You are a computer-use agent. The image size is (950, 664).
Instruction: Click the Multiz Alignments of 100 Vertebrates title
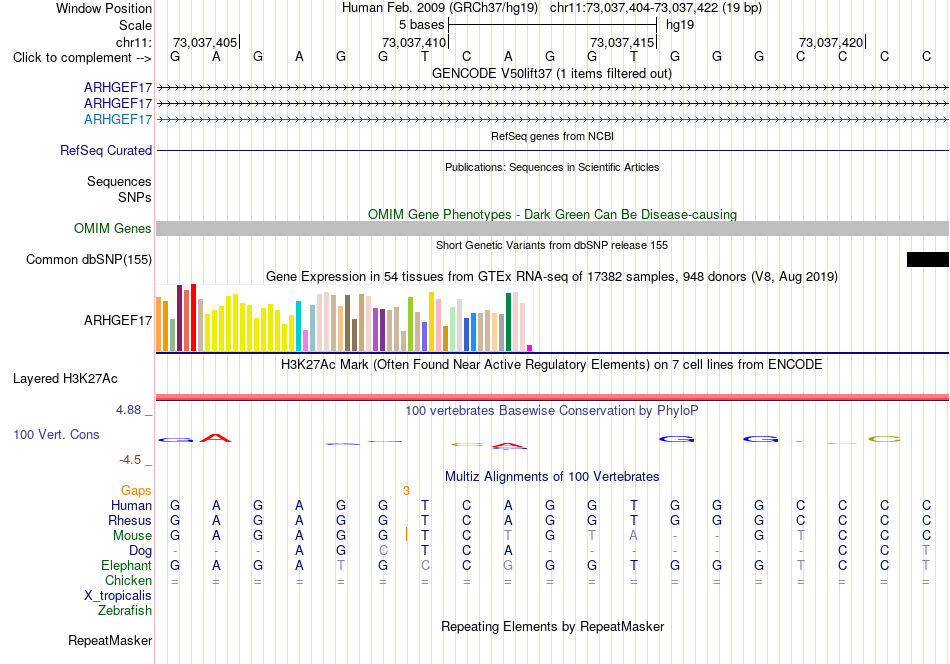click(x=552, y=477)
